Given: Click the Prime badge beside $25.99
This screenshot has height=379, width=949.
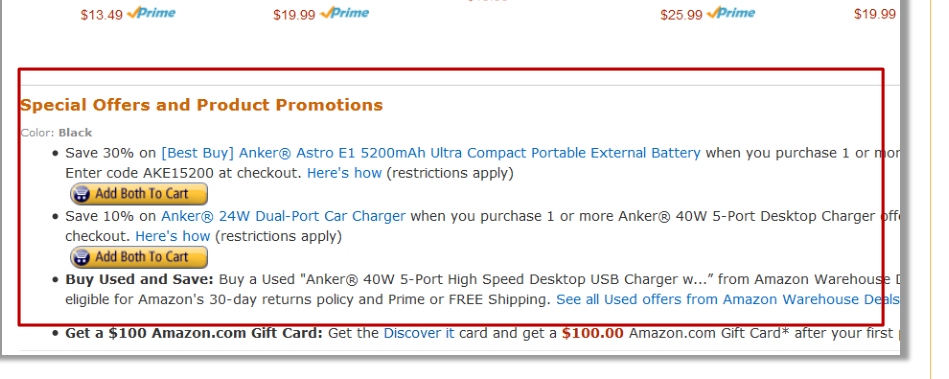Looking at the screenshot, I should click(731, 13).
